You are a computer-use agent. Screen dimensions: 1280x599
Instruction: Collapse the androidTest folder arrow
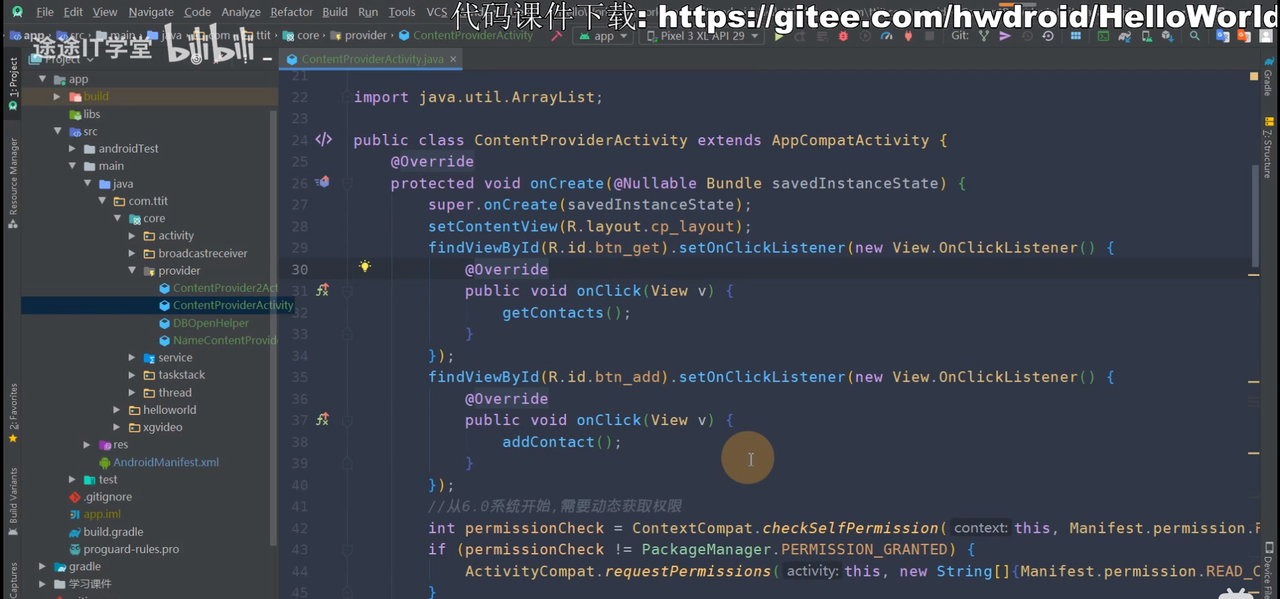click(x=73, y=149)
